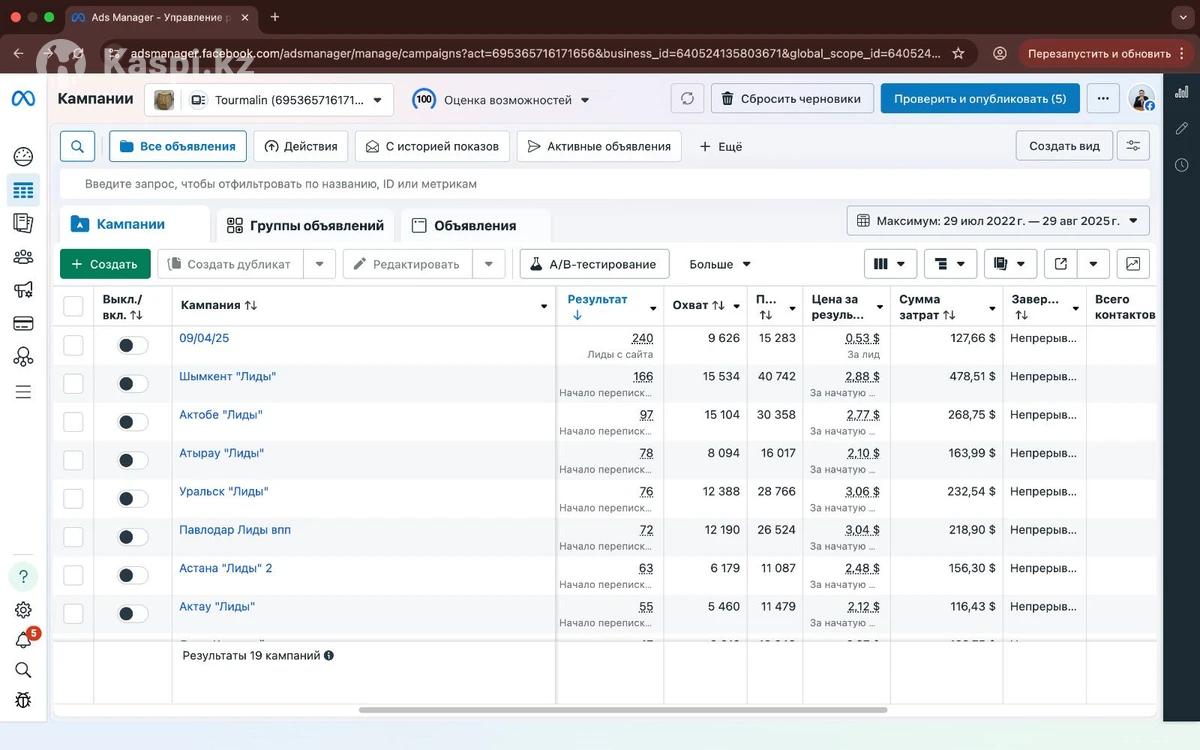Screen dimensions: 1200x750
Task: Click the filter search input field
Action: coord(605,184)
